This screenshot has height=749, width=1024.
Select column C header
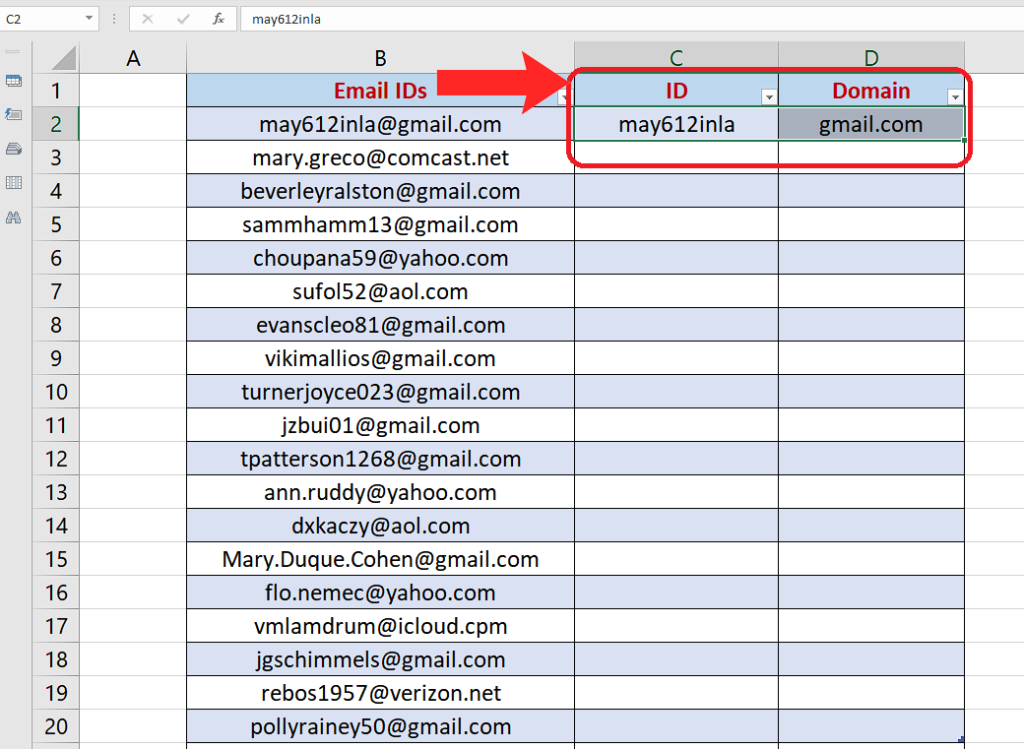[676, 58]
